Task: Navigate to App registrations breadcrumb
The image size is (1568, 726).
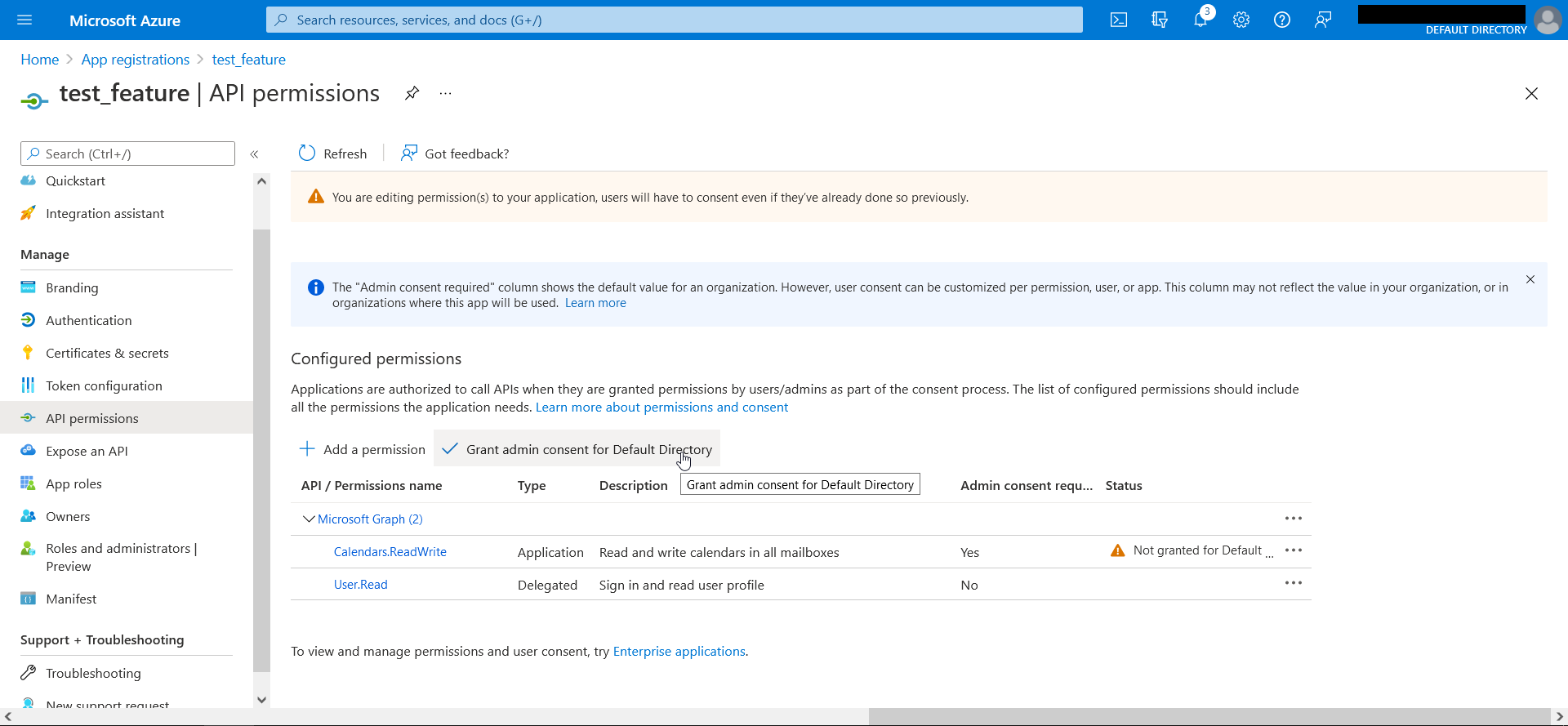Action: 136,60
